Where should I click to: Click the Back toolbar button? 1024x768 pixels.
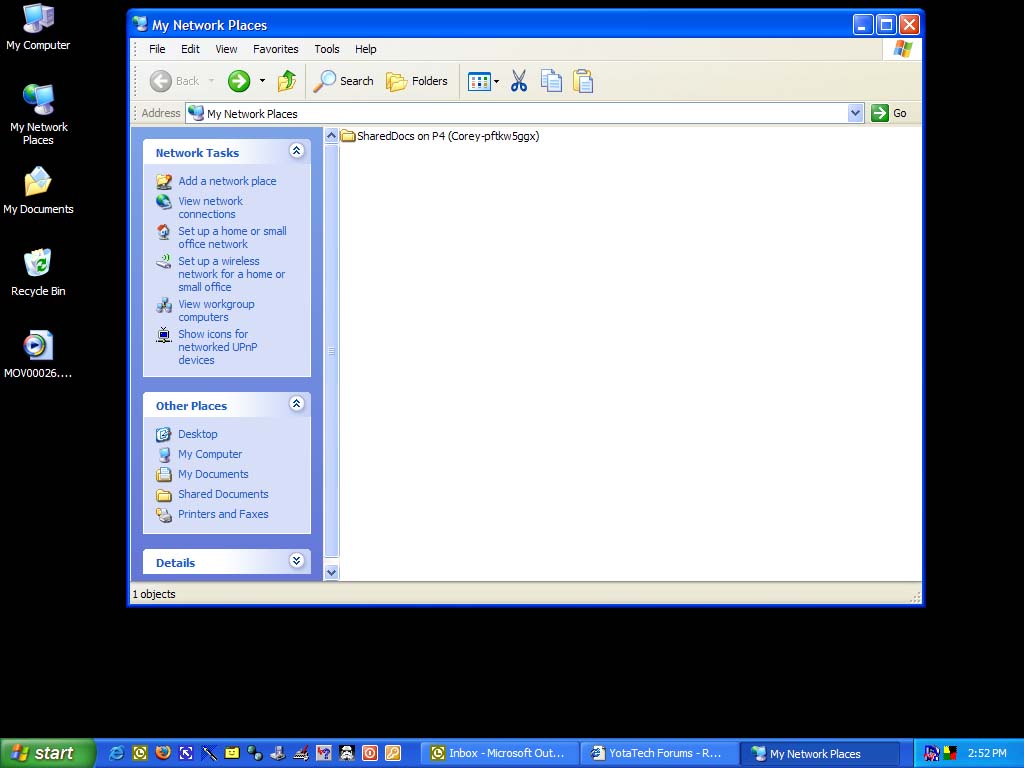tap(174, 81)
